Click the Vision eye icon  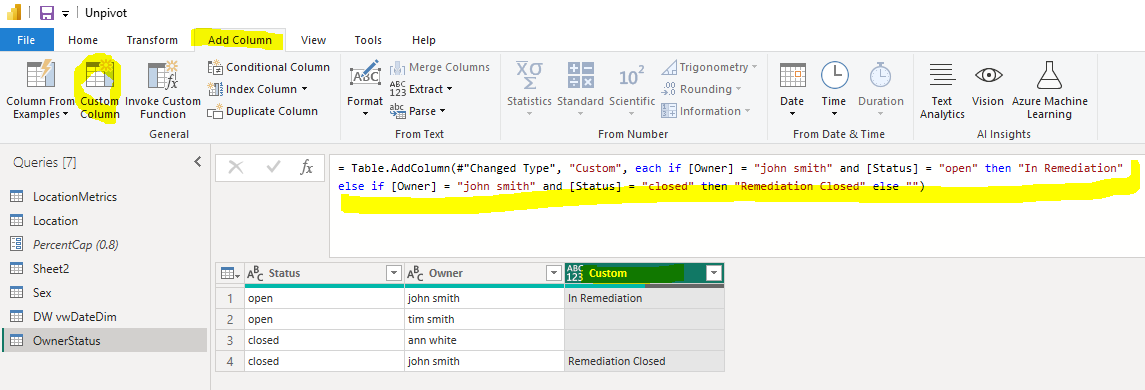pyautogui.click(x=988, y=75)
